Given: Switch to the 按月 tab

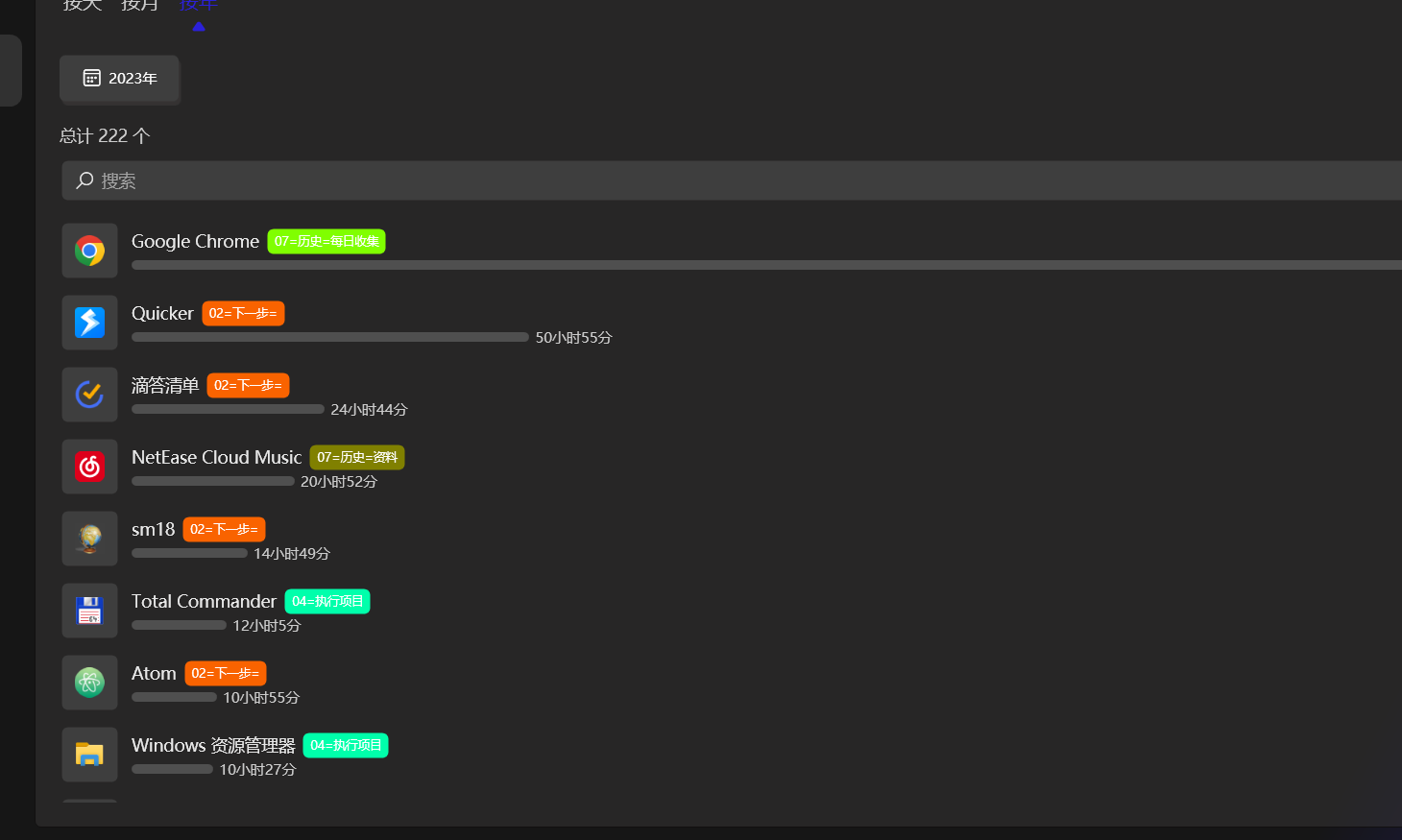Looking at the screenshot, I should pyautogui.click(x=139, y=6).
